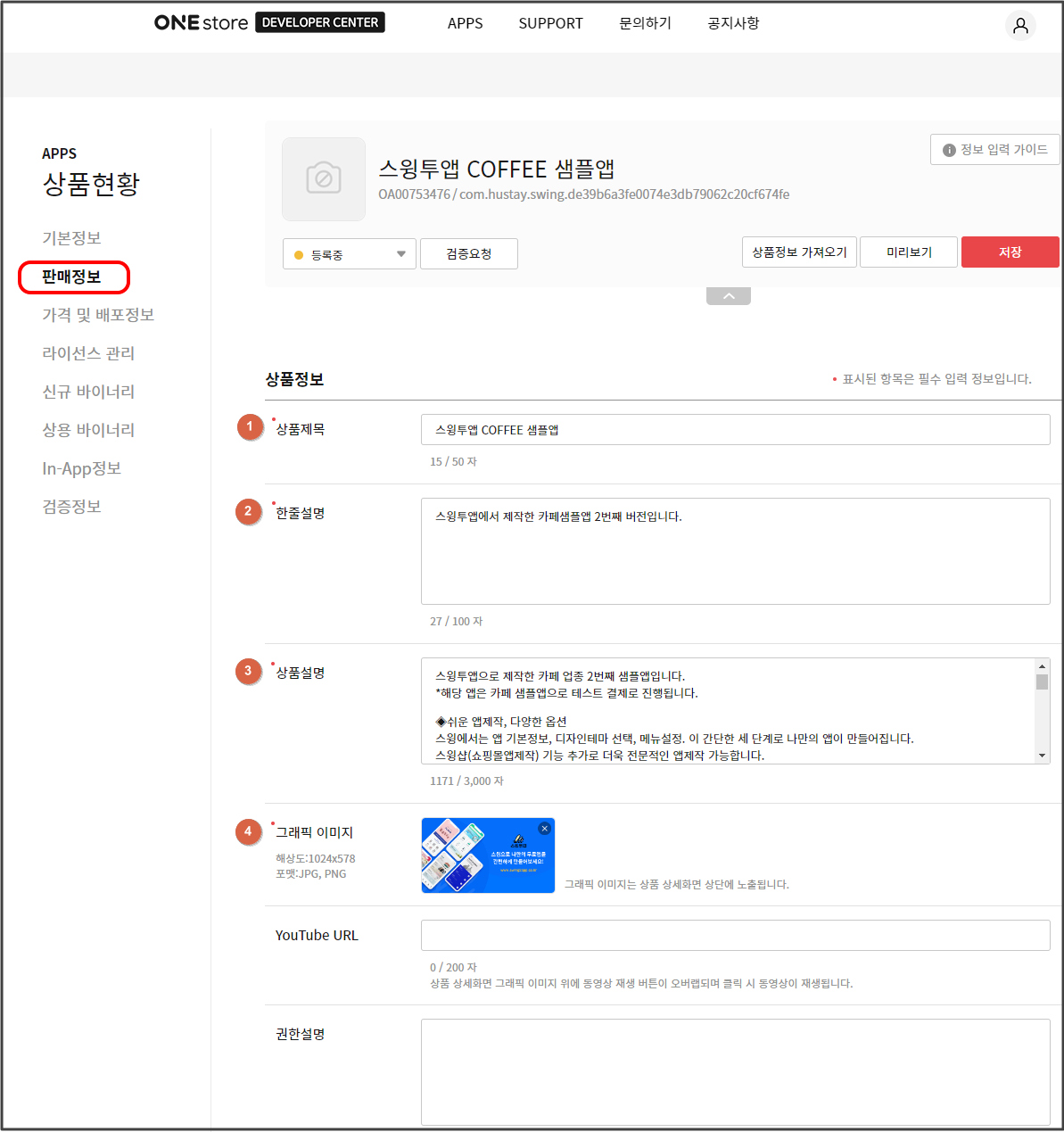The height and width of the screenshot is (1132, 1064).
Task: Click the red 저장 save button
Action: (1010, 252)
